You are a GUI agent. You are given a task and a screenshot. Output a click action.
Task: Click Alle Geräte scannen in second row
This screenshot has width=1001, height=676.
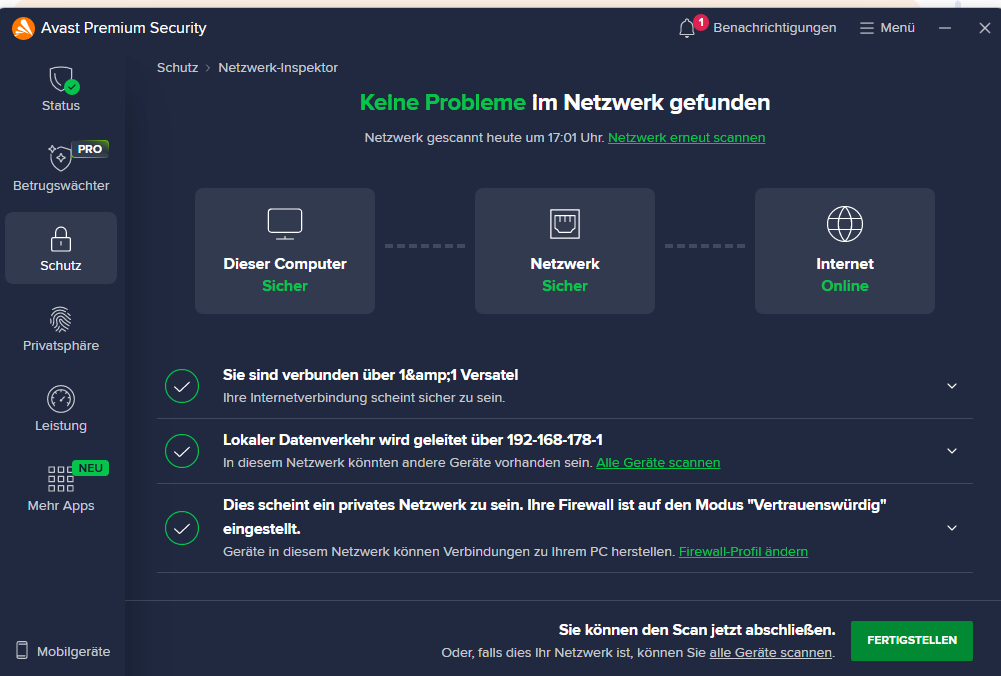pyautogui.click(x=658, y=463)
